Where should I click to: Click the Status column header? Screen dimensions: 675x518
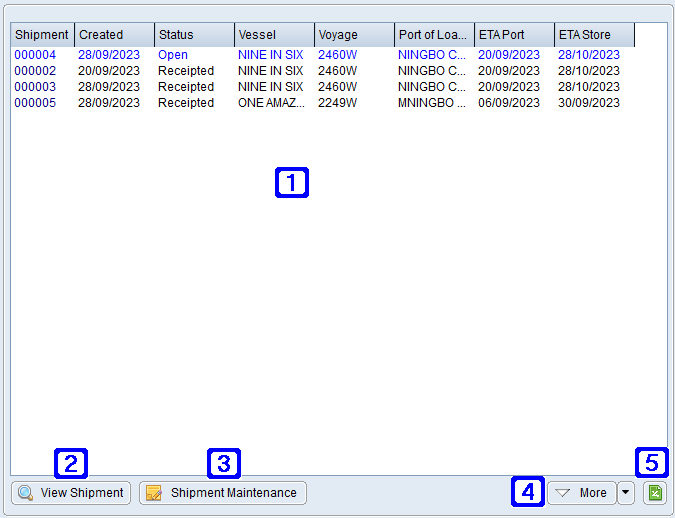click(x=194, y=35)
